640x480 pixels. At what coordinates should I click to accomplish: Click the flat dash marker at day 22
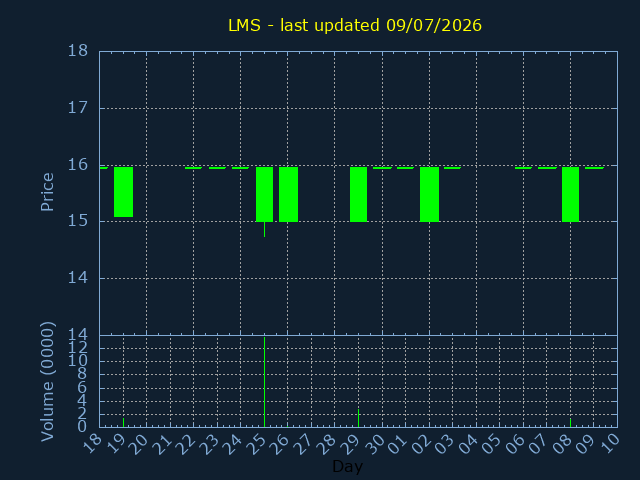pyautogui.click(x=193, y=168)
